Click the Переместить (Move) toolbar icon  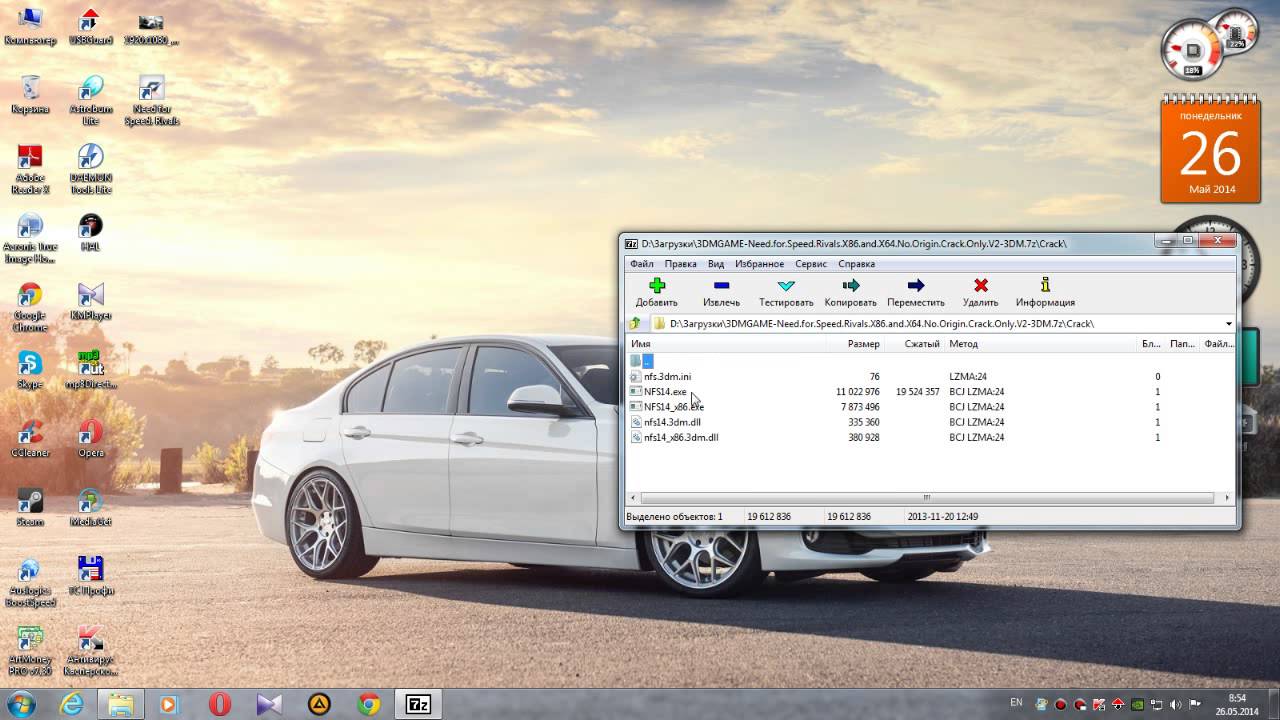click(x=916, y=286)
